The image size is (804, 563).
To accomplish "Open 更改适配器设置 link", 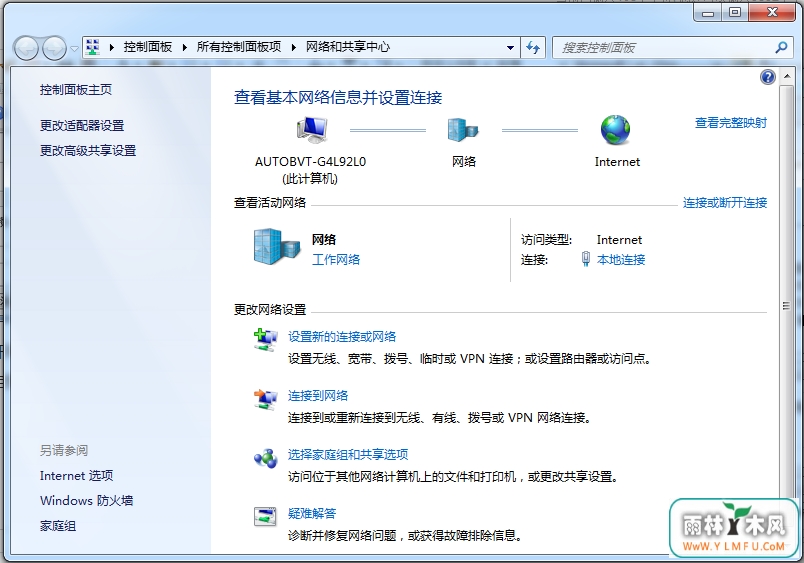I will click(x=82, y=126).
